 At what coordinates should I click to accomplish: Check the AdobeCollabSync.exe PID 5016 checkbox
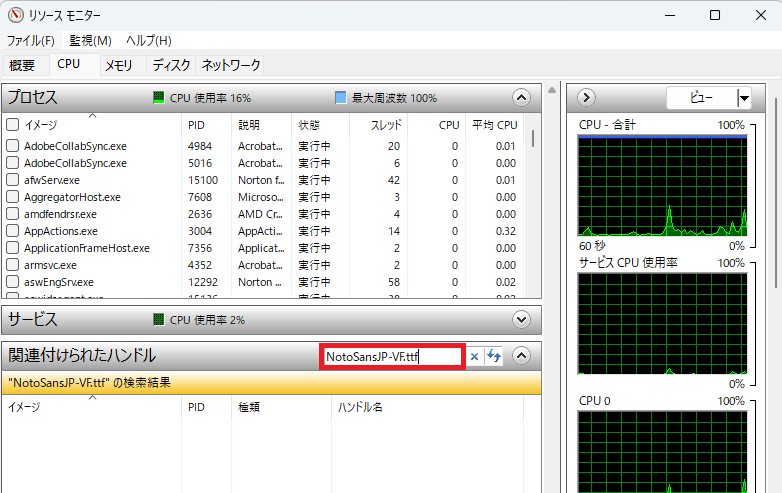(12, 163)
